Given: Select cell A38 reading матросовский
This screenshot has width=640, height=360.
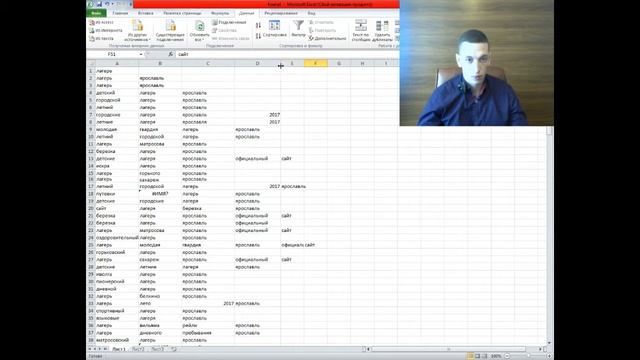Looking at the screenshot, I should pyautogui.click(x=117, y=340).
